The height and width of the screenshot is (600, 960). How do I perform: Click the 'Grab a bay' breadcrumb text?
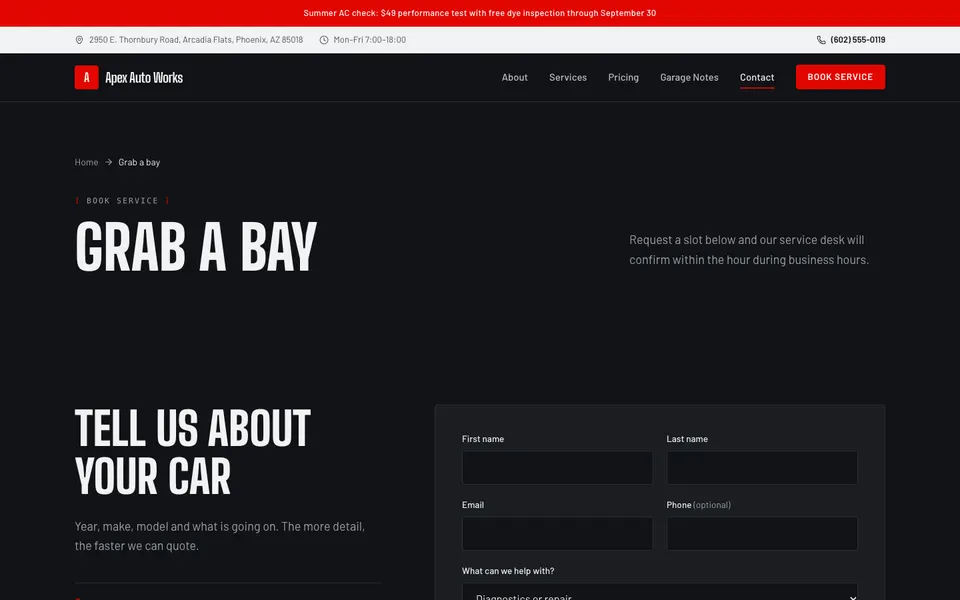139,162
